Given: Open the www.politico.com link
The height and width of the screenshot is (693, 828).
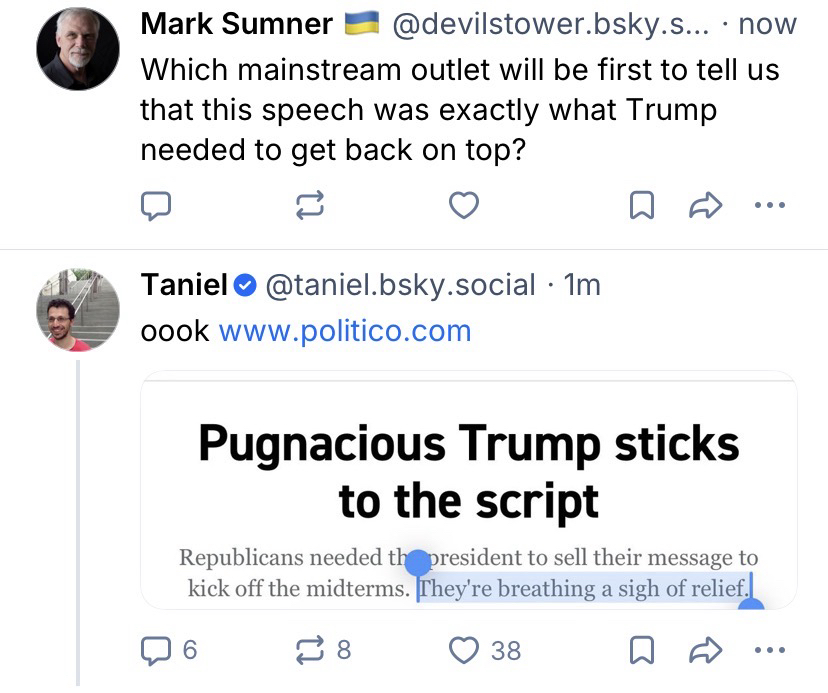Looking at the screenshot, I should (x=344, y=331).
